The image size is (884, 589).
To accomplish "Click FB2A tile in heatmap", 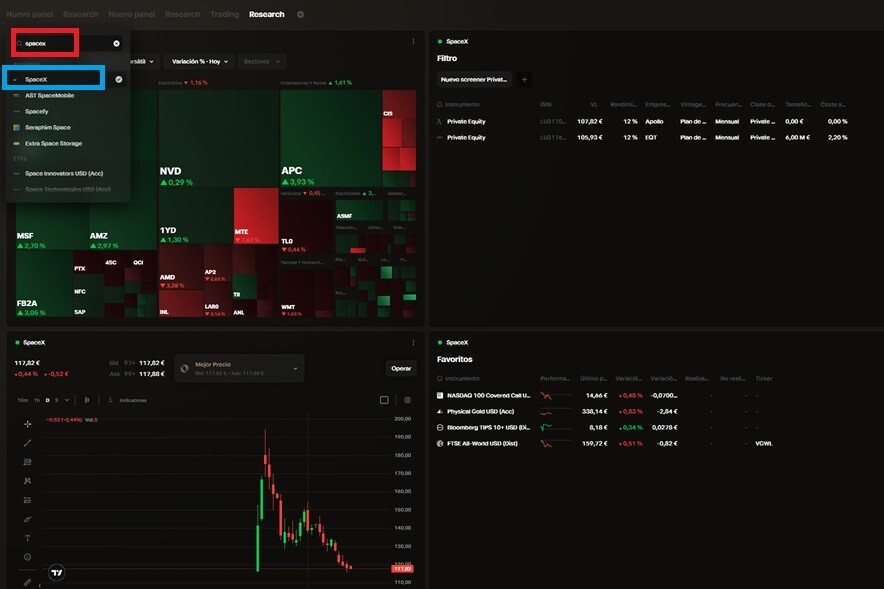I will (44, 284).
